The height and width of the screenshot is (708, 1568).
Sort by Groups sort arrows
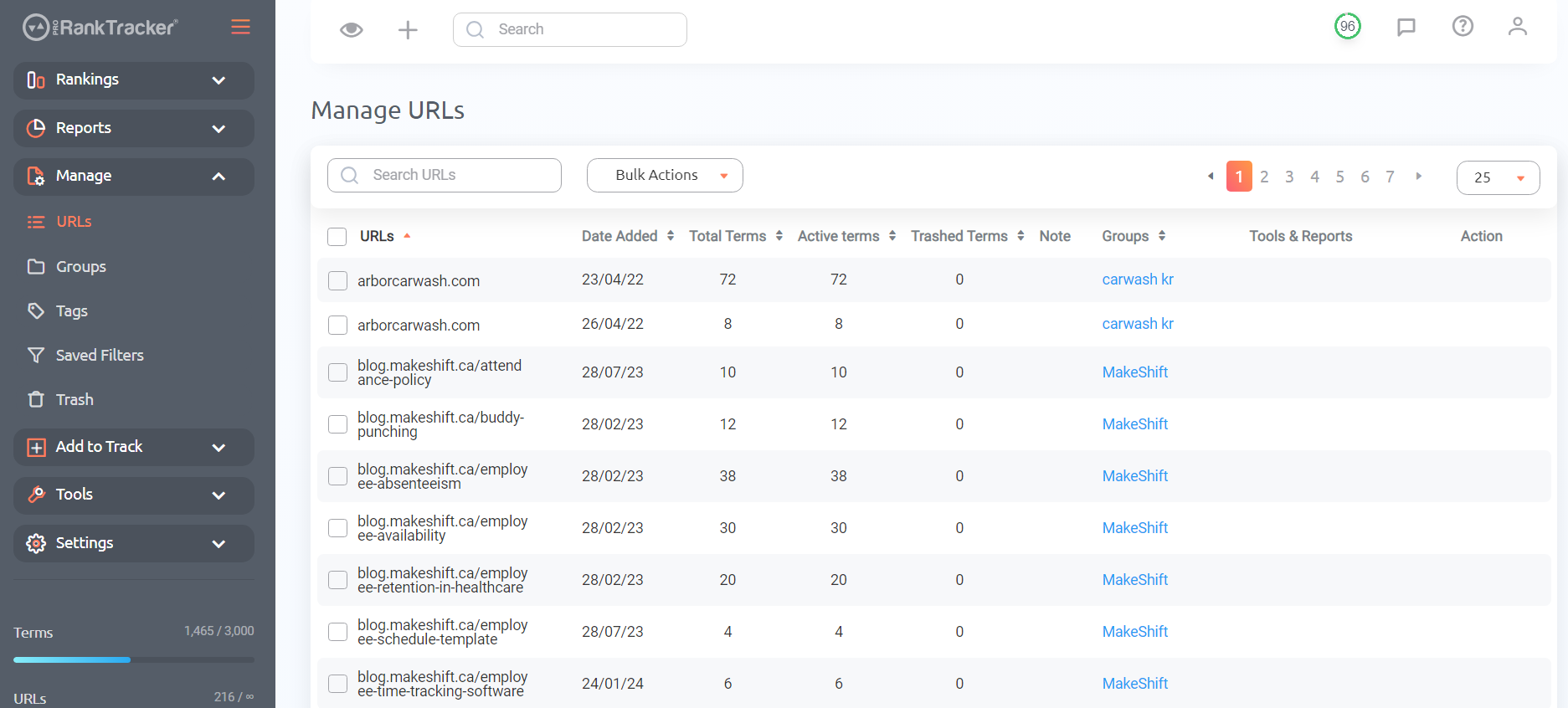point(1162,236)
